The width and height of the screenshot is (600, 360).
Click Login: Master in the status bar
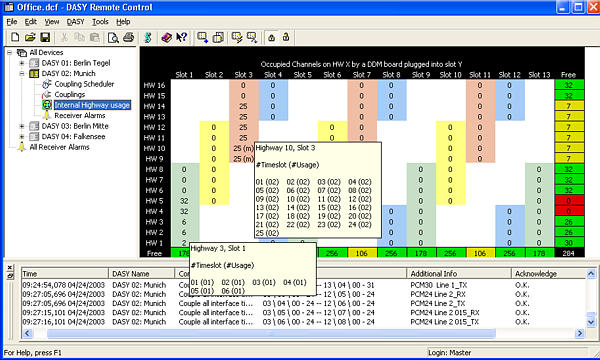pyautogui.click(x=449, y=352)
